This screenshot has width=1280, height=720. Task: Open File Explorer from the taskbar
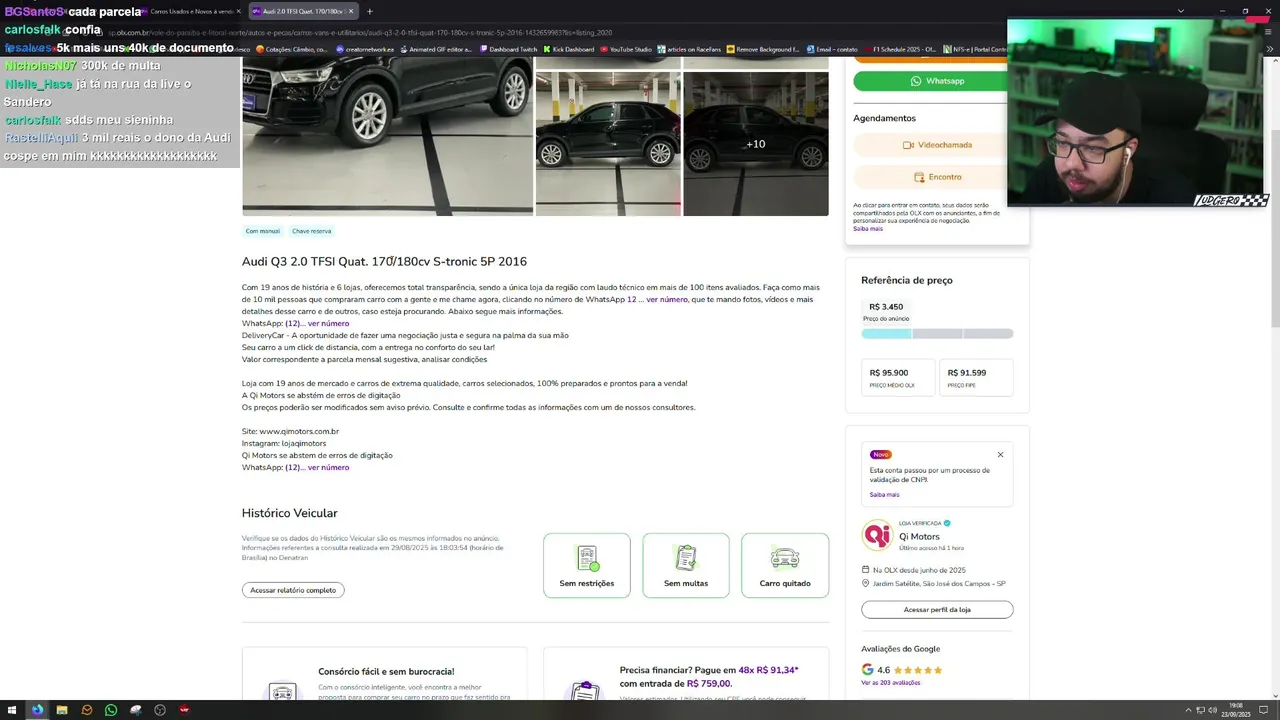pyautogui.click(x=62, y=710)
